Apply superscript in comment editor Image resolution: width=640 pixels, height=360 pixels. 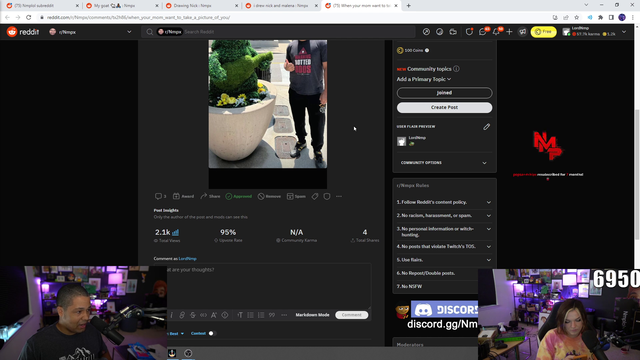214,315
